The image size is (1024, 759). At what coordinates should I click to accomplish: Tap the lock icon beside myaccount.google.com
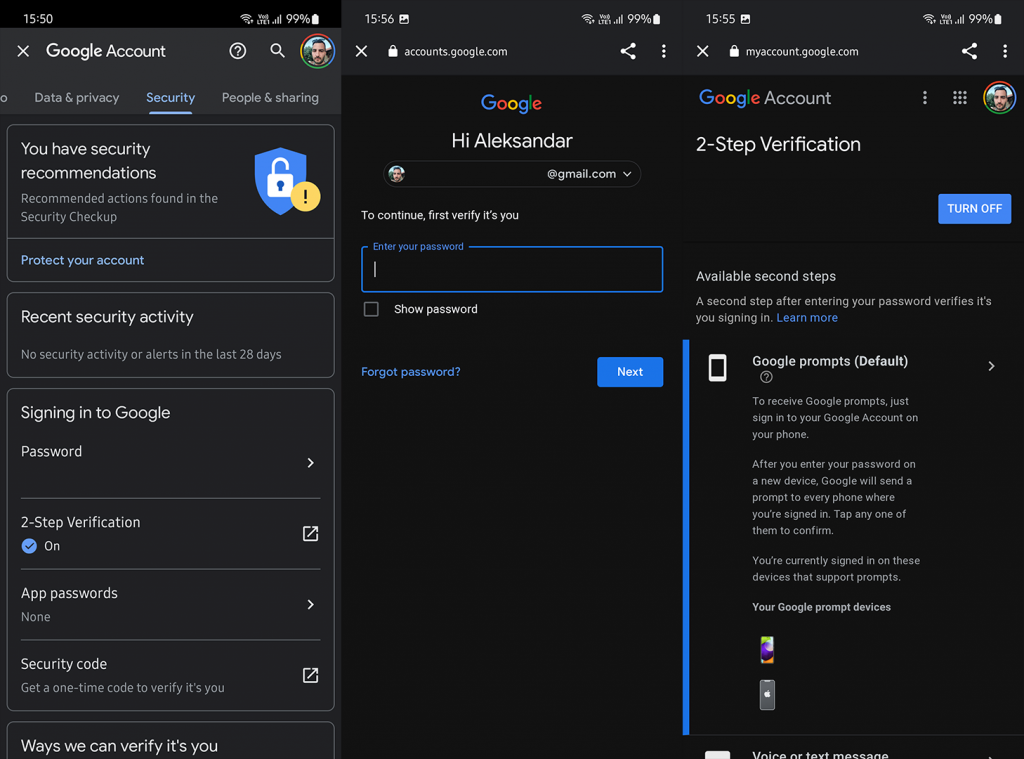click(x=734, y=51)
